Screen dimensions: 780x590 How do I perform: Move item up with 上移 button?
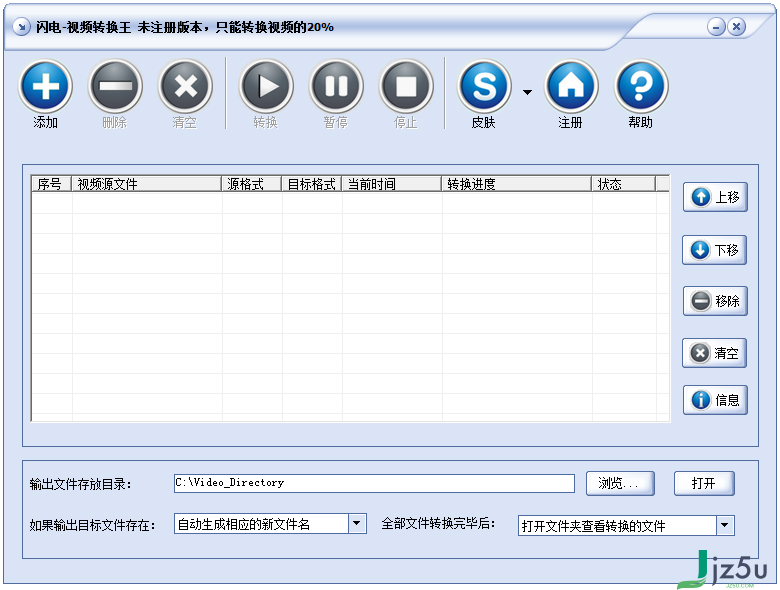(x=715, y=197)
